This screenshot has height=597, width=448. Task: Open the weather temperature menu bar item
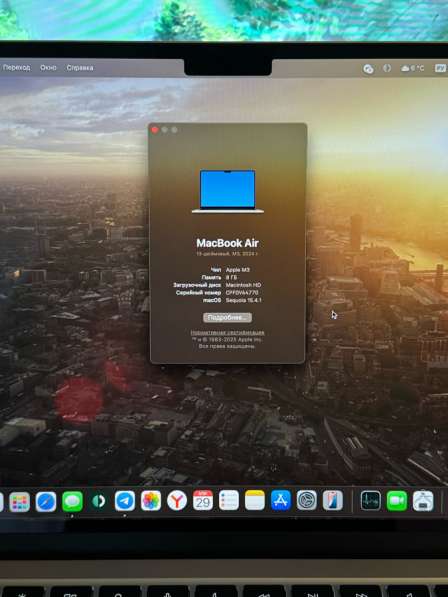pyautogui.click(x=413, y=68)
